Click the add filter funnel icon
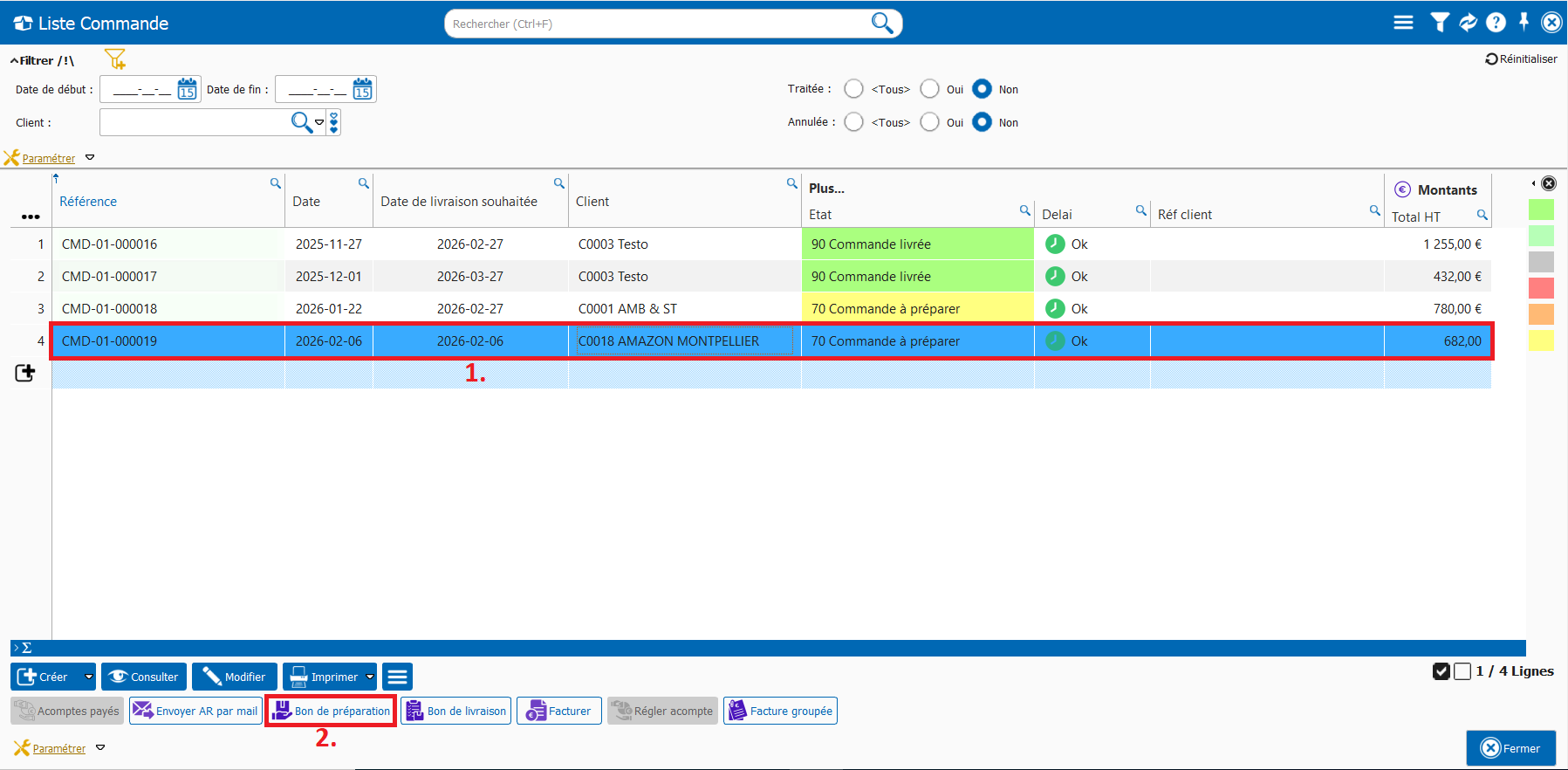 pos(115,59)
